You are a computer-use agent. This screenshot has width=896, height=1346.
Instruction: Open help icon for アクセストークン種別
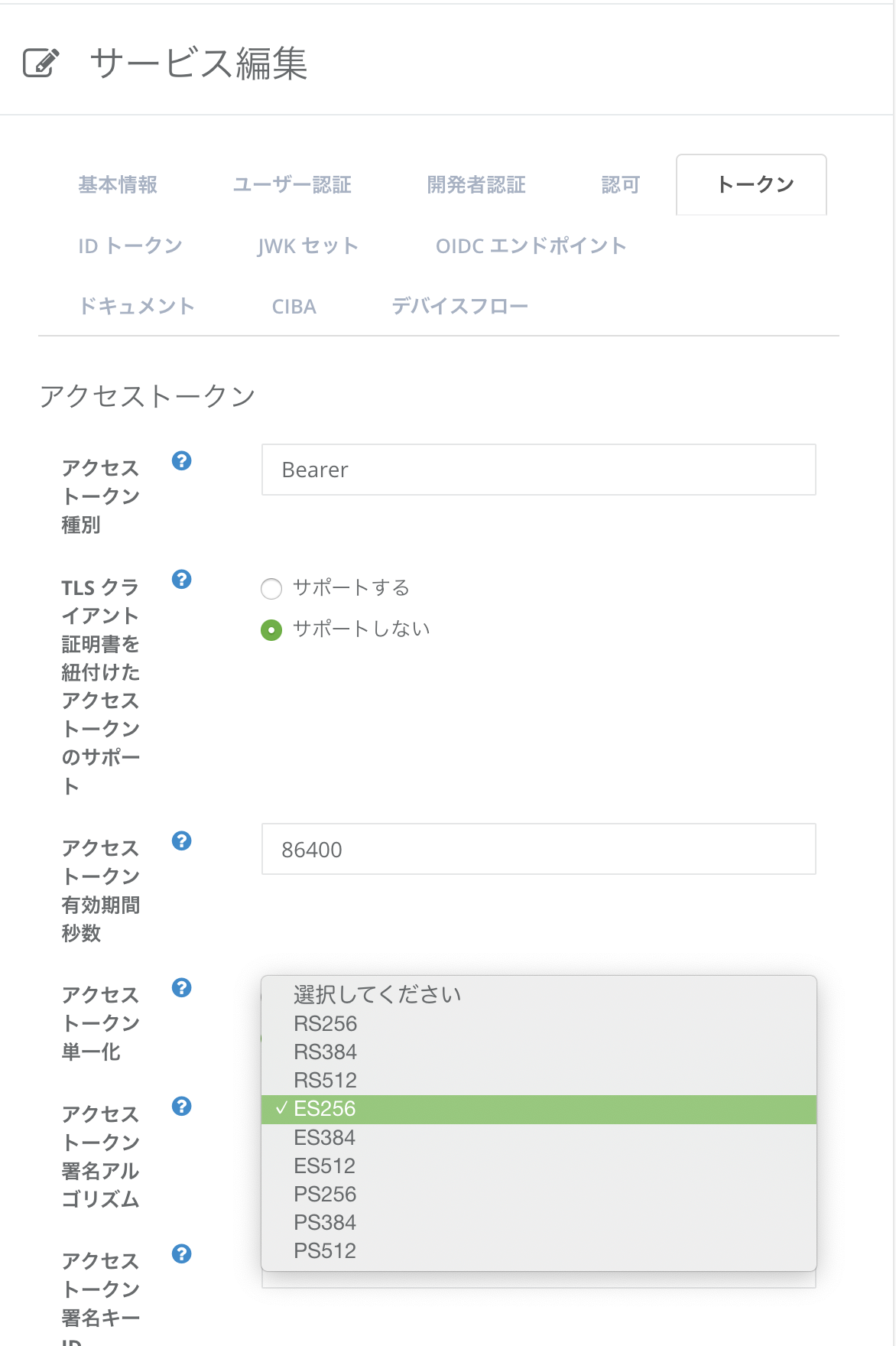(x=181, y=460)
